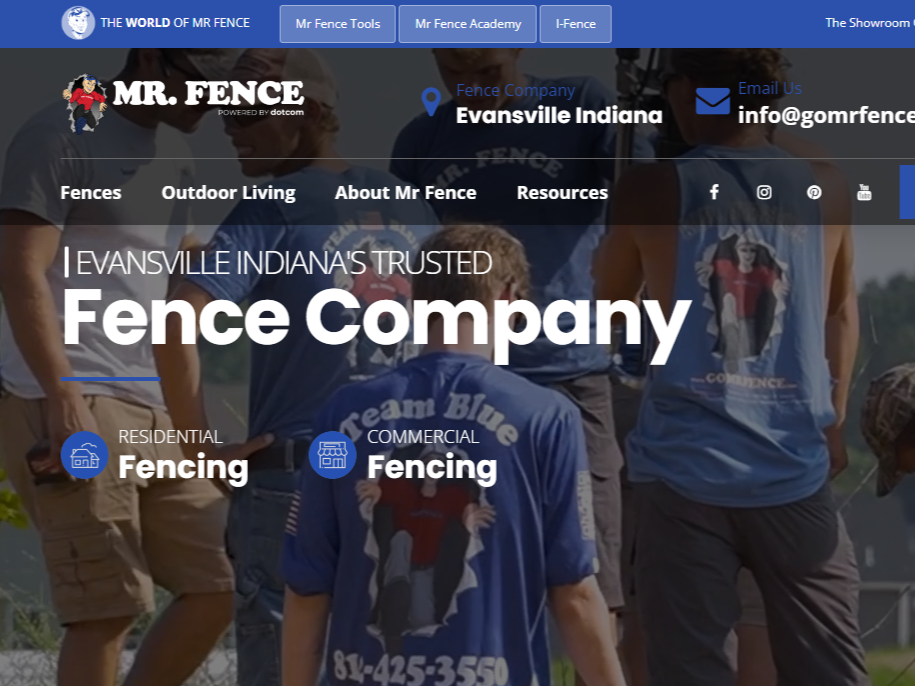This screenshot has height=686, width=915.
Task: Open the Commercial Fencing link
Action: coord(432,456)
